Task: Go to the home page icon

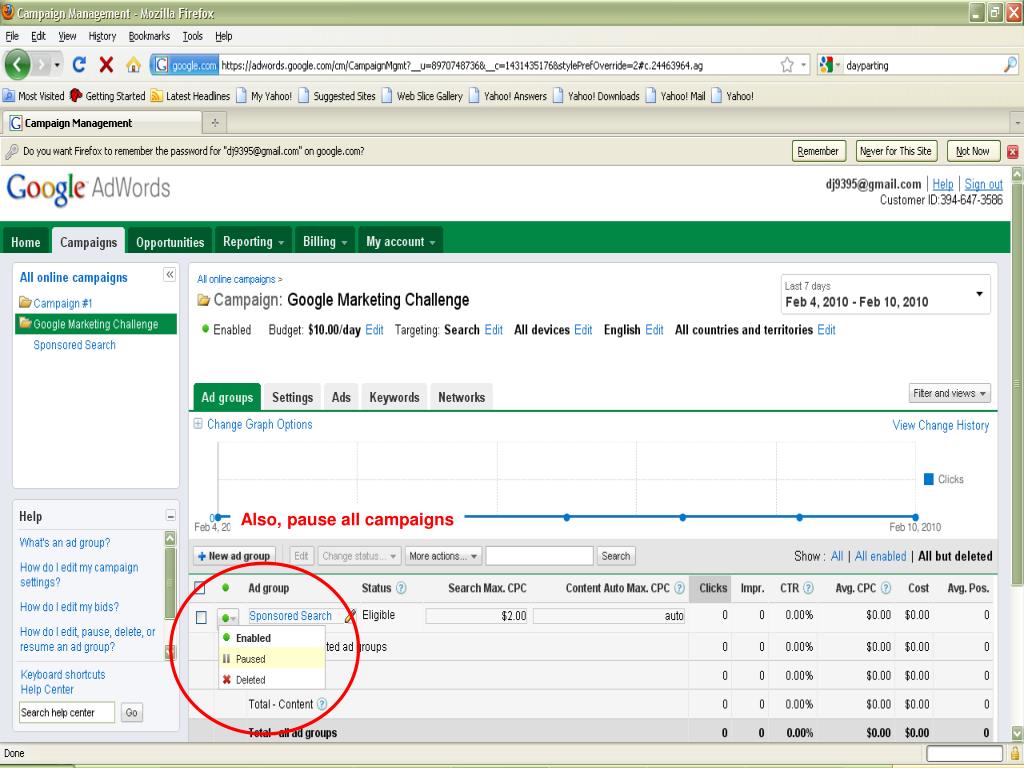Action: [x=133, y=65]
